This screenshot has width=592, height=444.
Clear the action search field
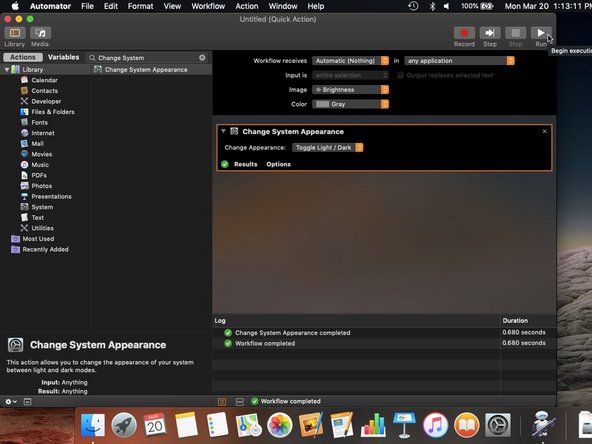click(x=202, y=57)
